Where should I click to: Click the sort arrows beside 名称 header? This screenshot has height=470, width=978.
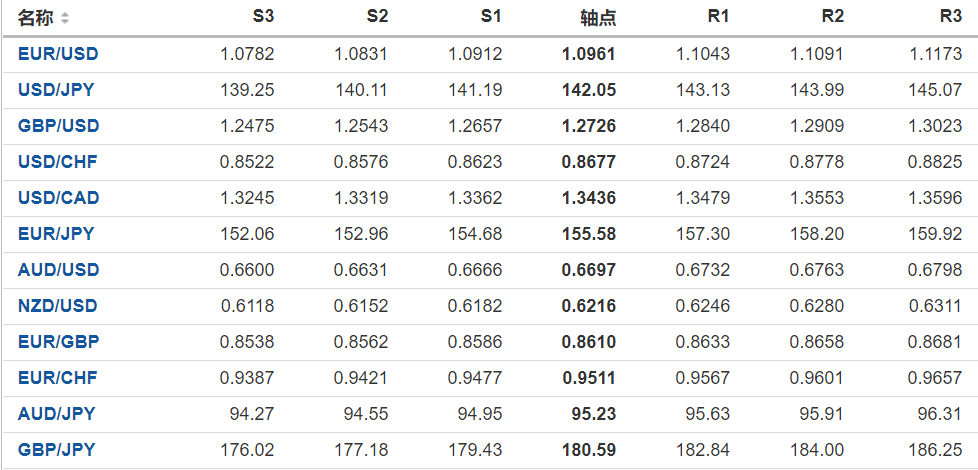[65, 18]
